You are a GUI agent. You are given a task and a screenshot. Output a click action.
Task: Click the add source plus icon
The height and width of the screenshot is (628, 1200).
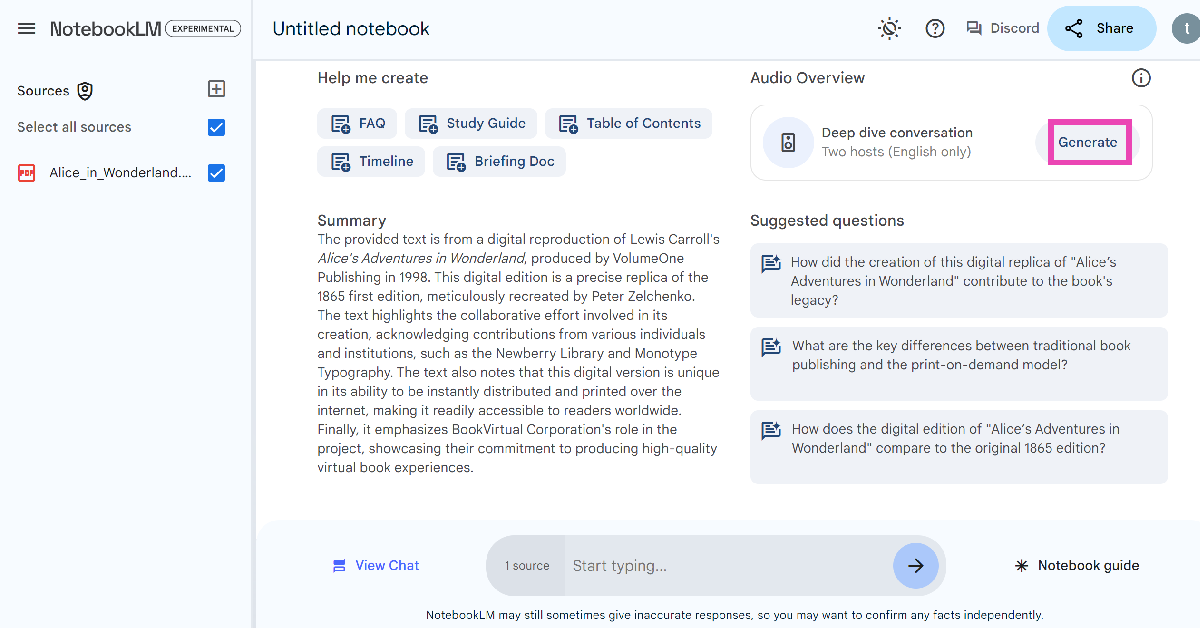pyautogui.click(x=216, y=89)
